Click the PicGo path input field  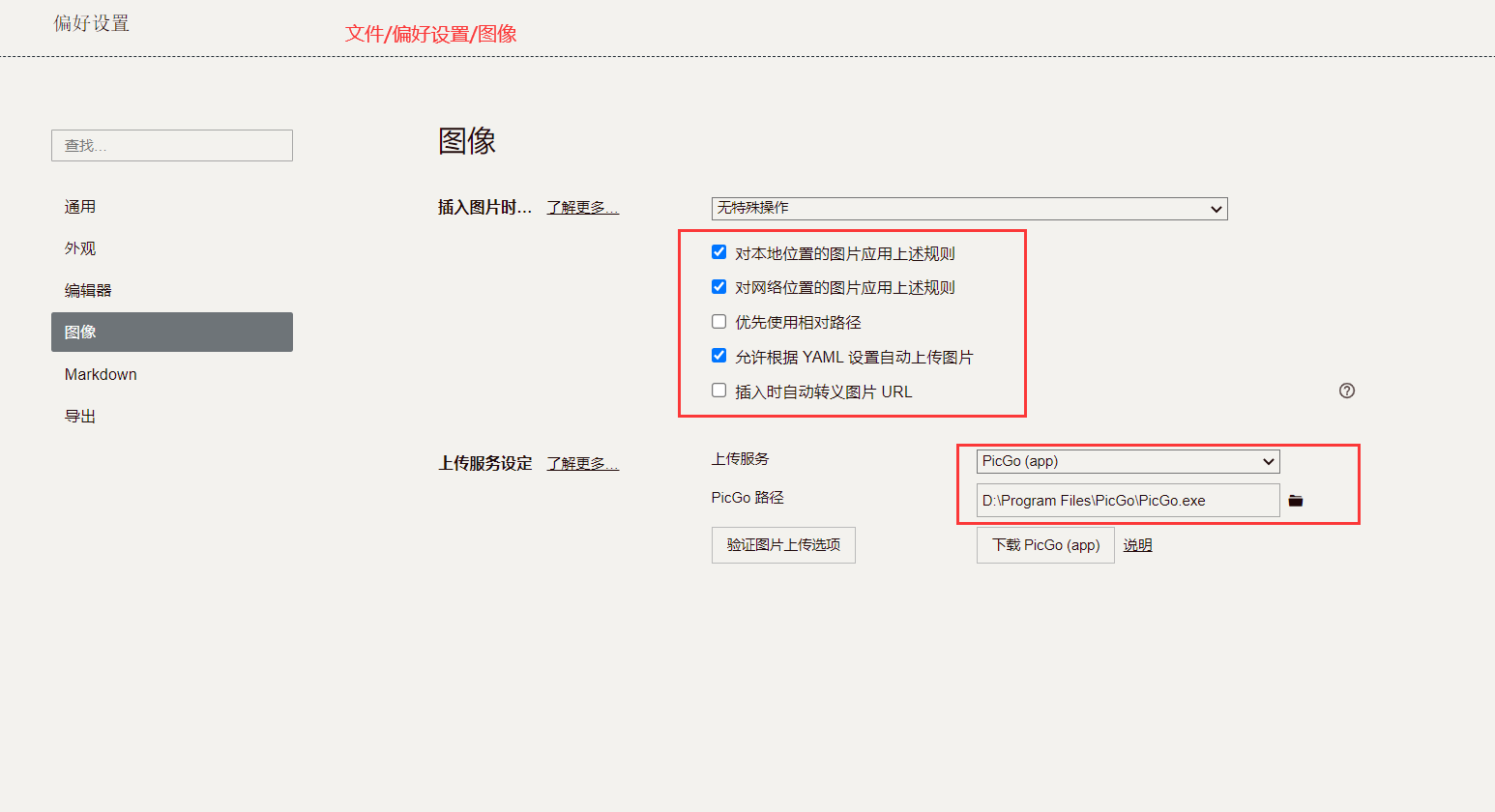click(1128, 501)
